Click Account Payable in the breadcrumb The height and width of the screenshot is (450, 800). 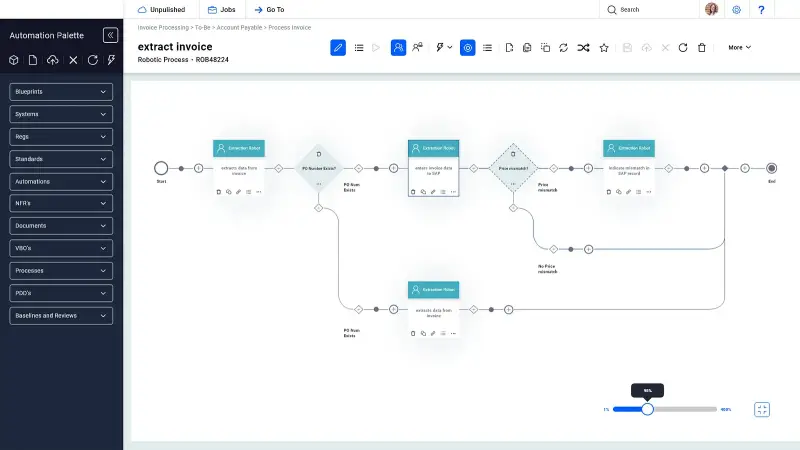point(239,28)
